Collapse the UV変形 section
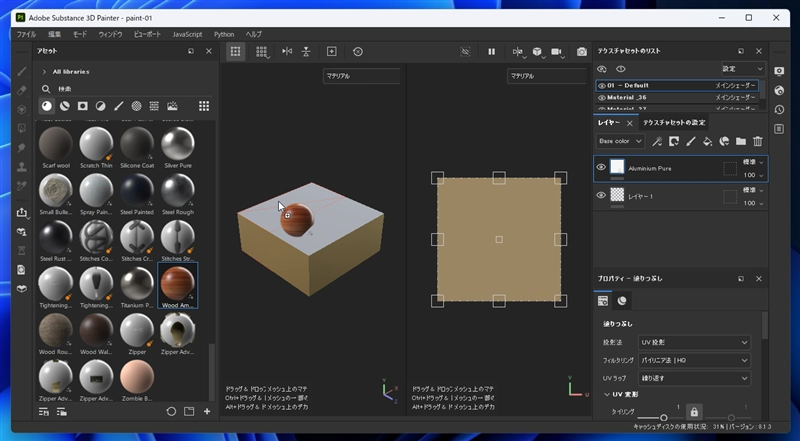Viewport: 800px width, 441px height. 607,395
